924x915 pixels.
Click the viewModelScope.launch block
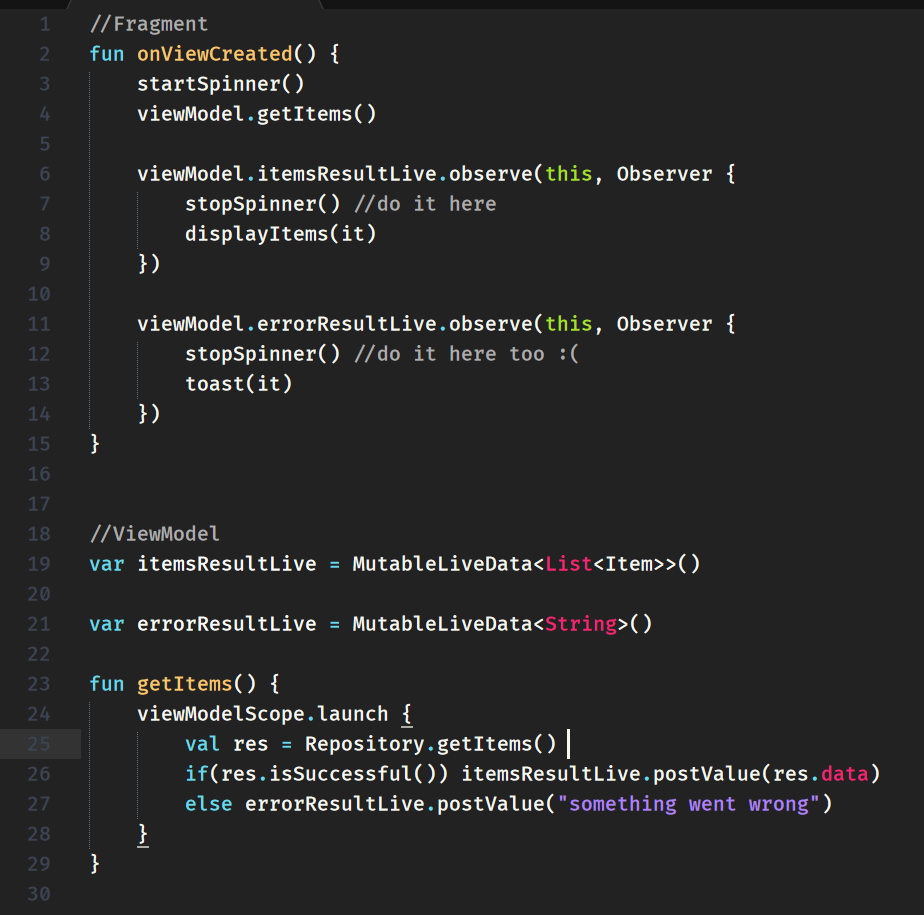(x=265, y=713)
